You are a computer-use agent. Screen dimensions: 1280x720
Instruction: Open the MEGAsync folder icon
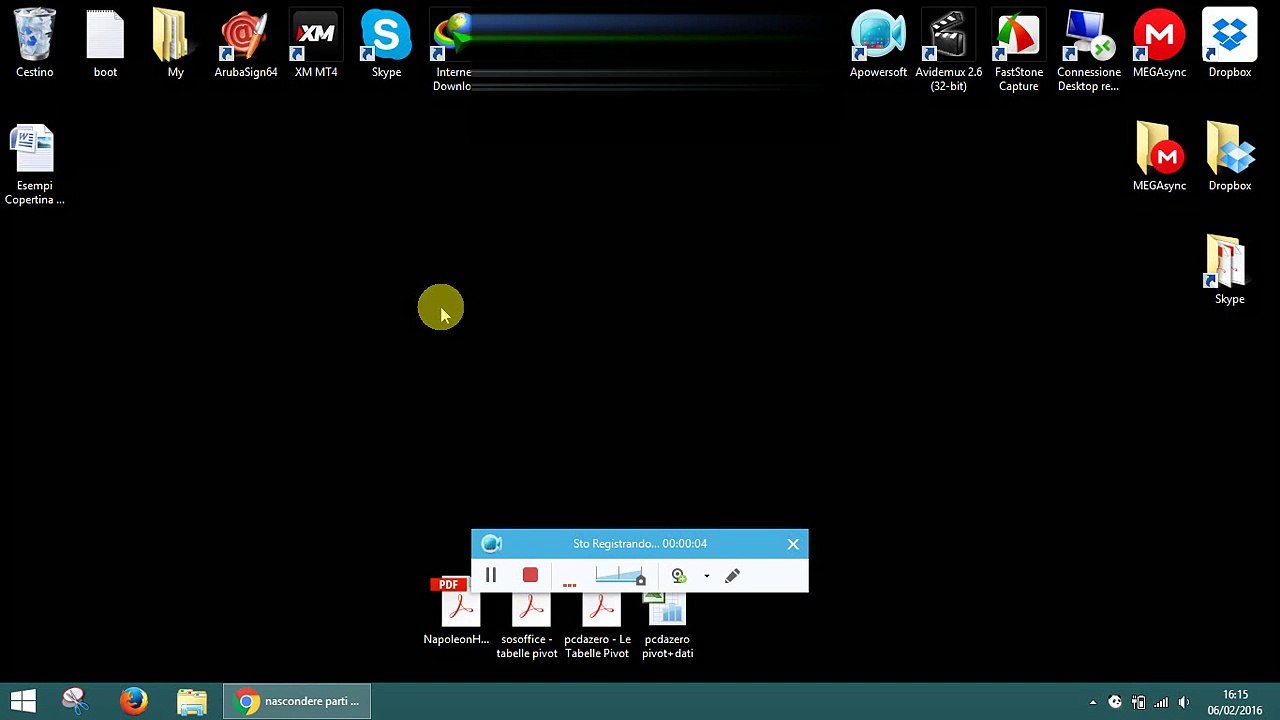point(1159,157)
